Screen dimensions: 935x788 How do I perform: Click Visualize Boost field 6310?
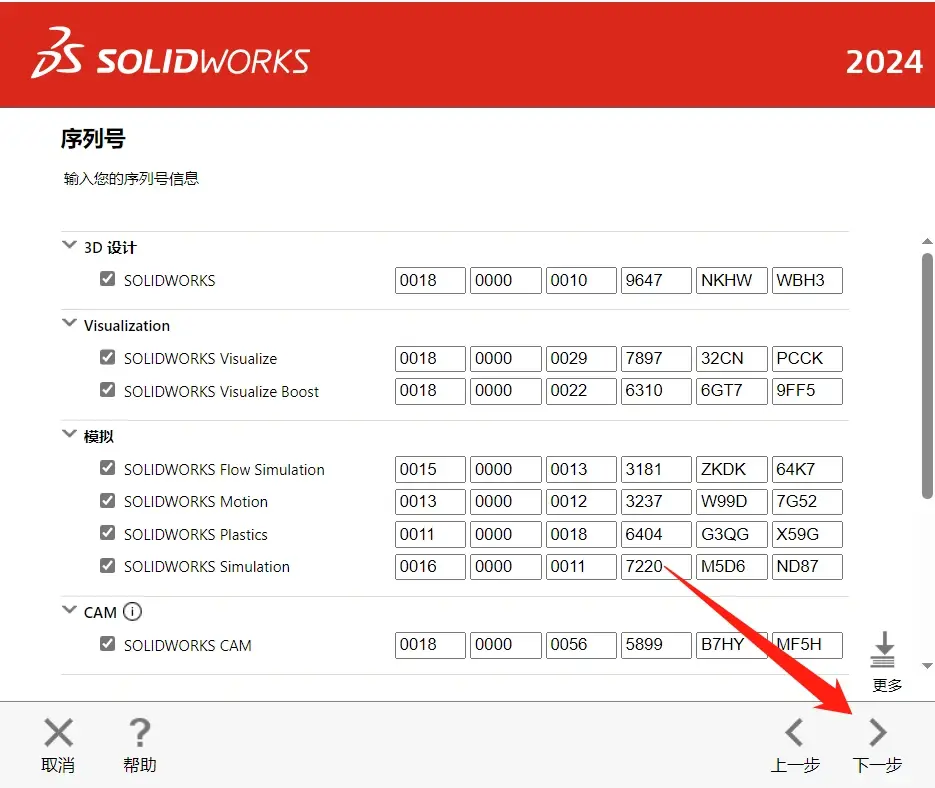point(656,391)
